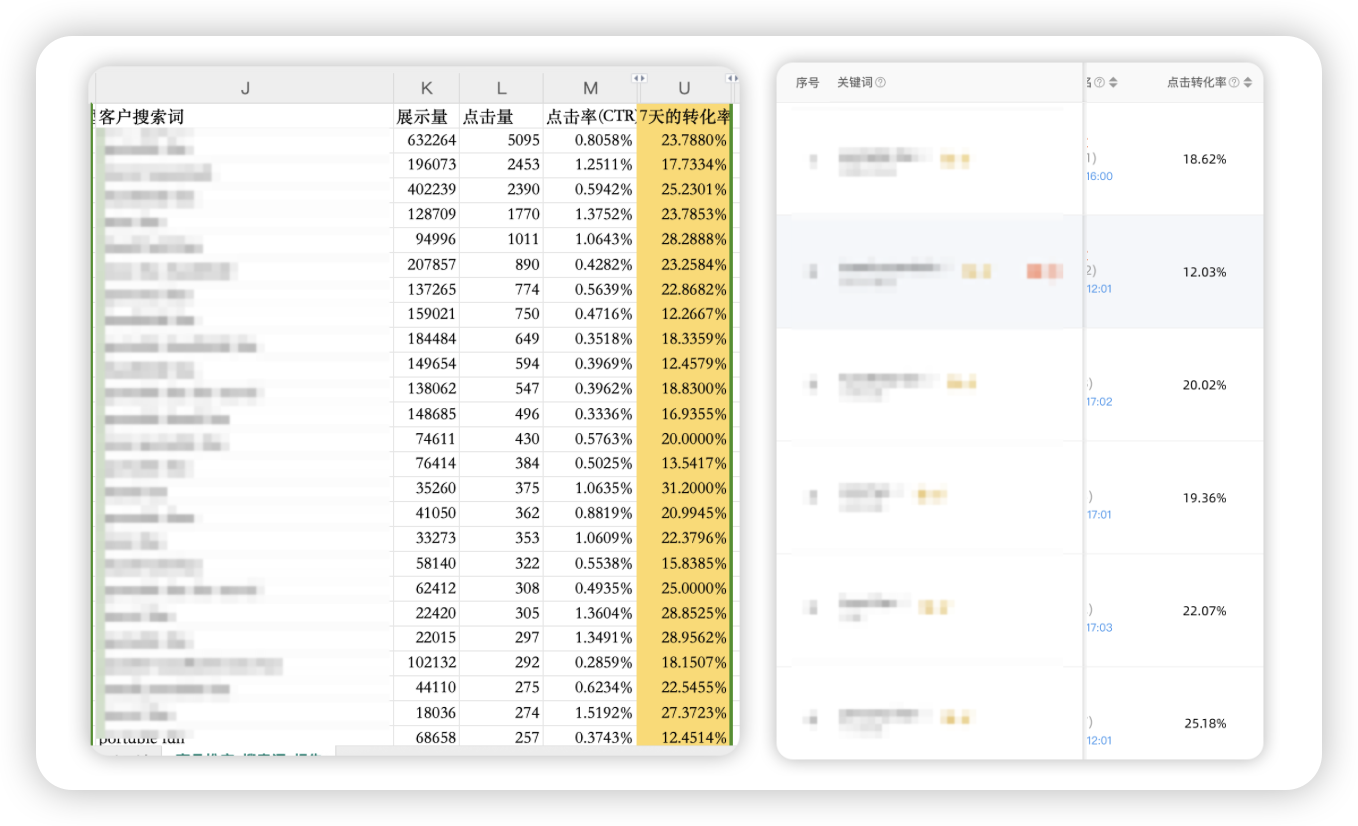Sort table by 点击转化率 column
Image resolution: width=1358 pixels, height=826 pixels.
[1247, 83]
